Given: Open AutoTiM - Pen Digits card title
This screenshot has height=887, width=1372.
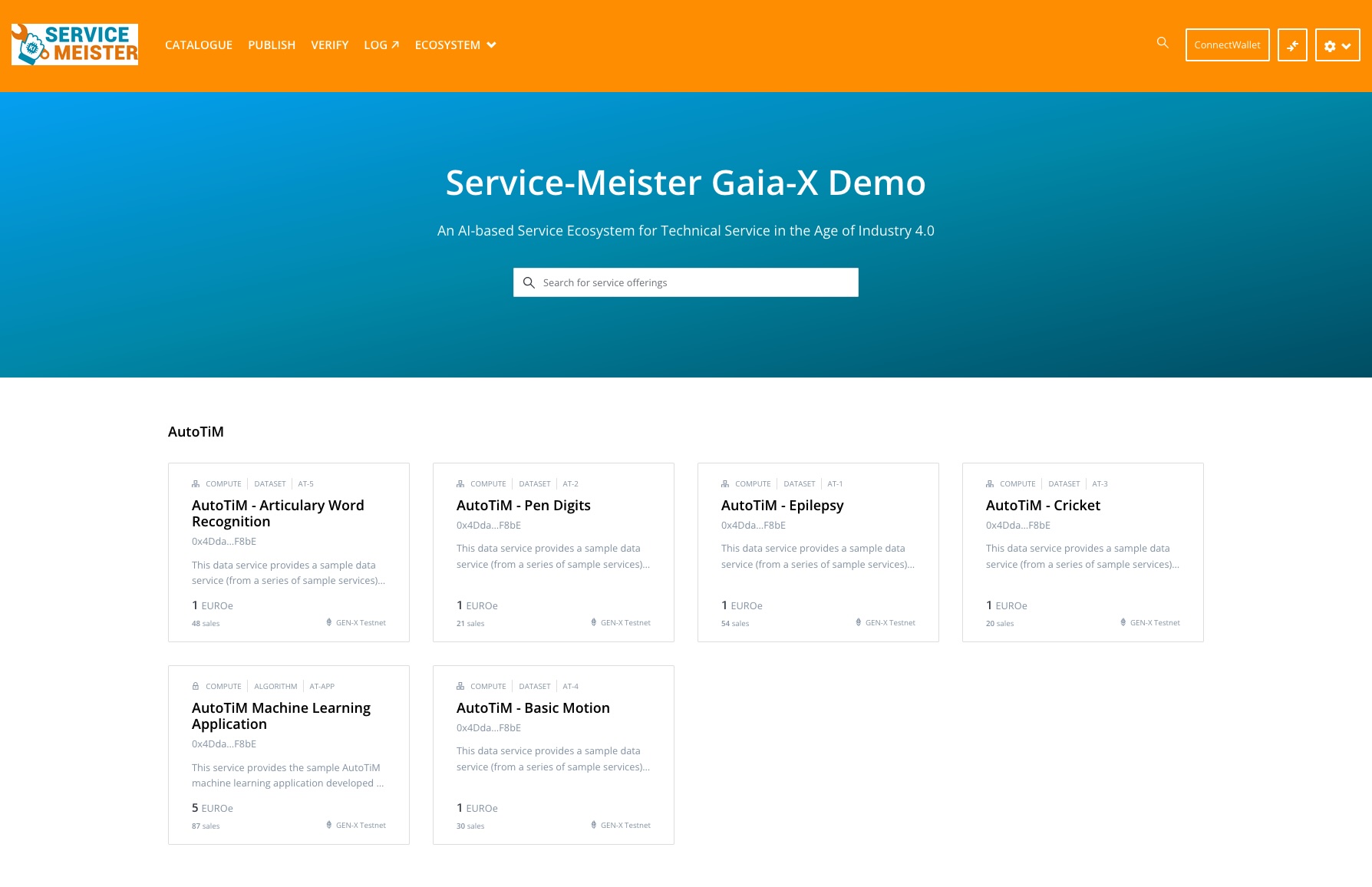Looking at the screenshot, I should tap(523, 506).
